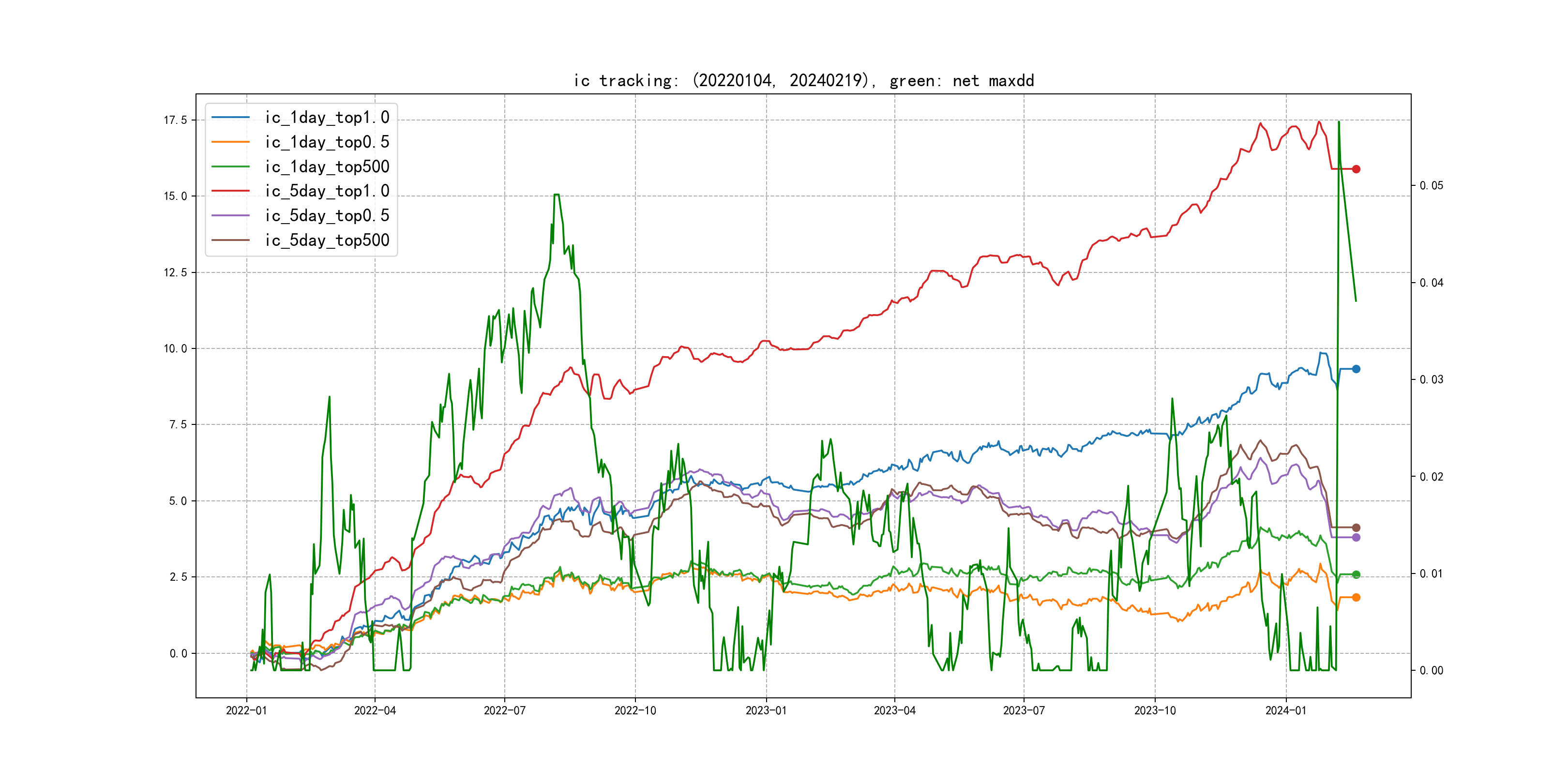
Task: Click the red legend line for ic_5day_top1.0
Action: coord(230,191)
